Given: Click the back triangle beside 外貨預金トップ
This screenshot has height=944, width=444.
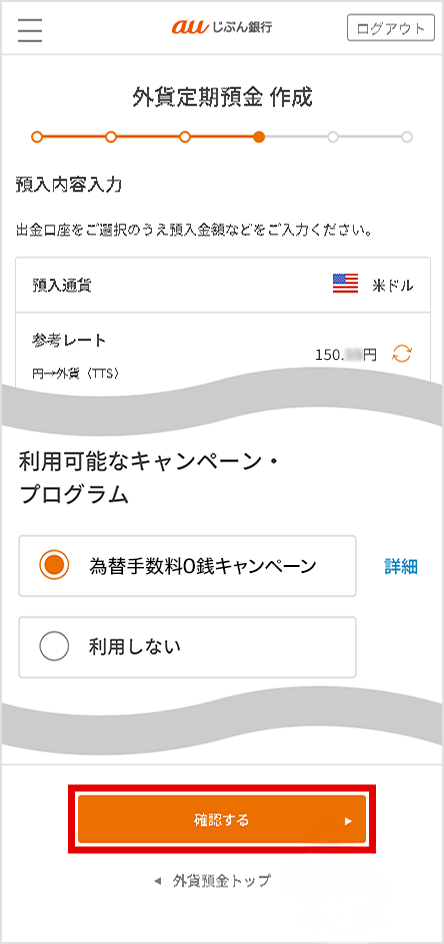Looking at the screenshot, I should point(158,881).
